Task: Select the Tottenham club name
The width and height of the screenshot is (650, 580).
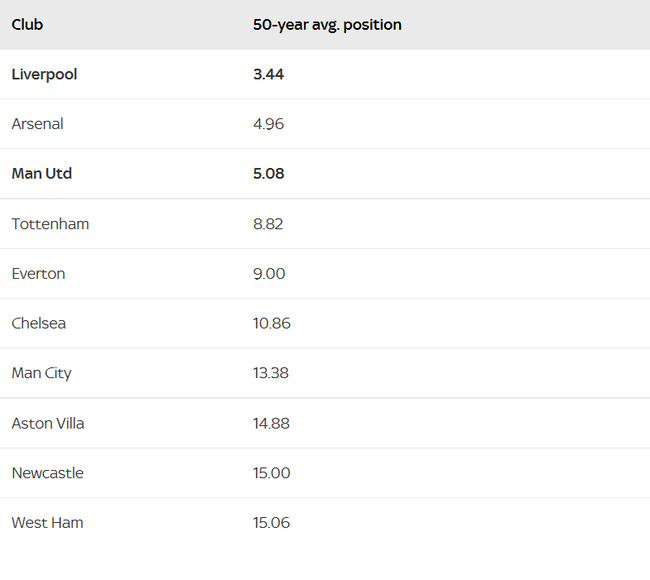Action: tap(50, 224)
